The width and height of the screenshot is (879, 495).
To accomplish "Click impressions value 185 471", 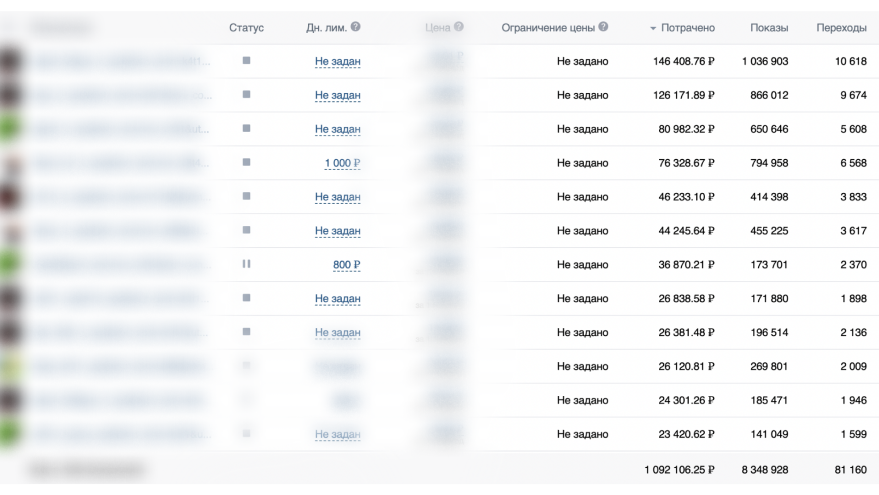I will coord(769,400).
